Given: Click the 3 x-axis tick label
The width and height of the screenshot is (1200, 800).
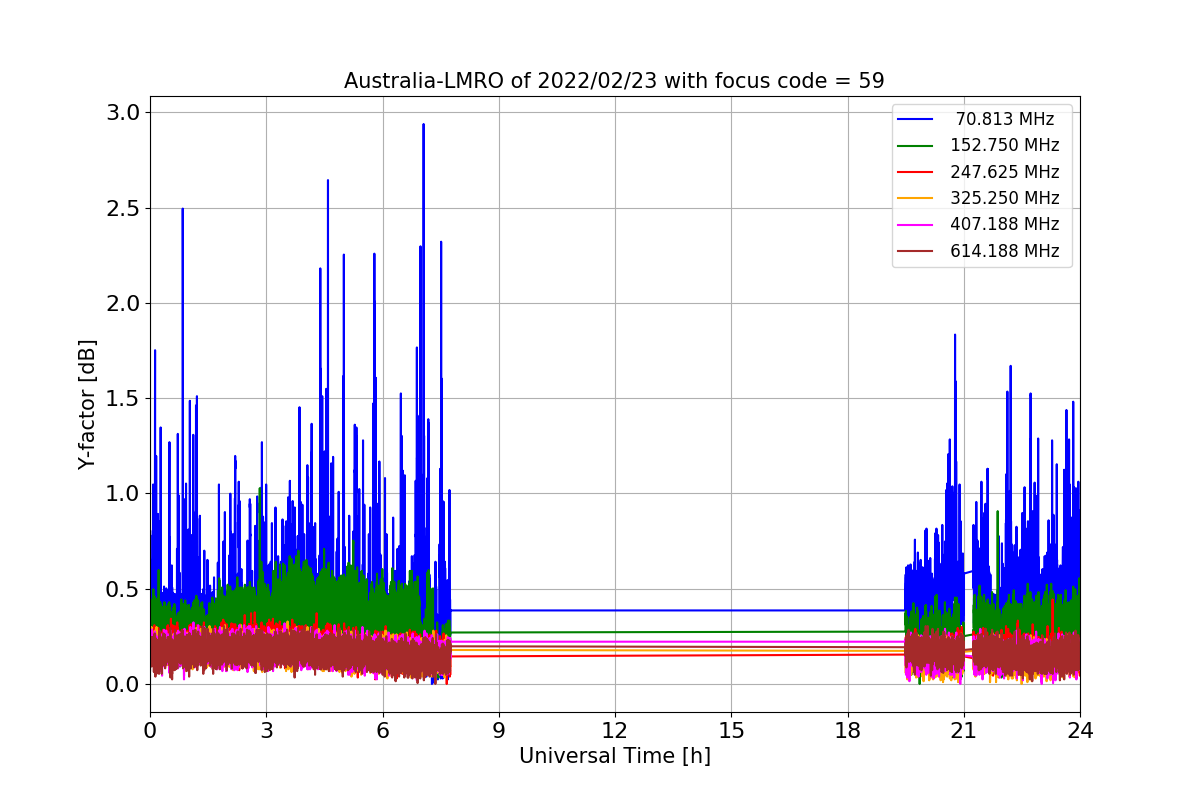Looking at the screenshot, I should tap(266, 731).
